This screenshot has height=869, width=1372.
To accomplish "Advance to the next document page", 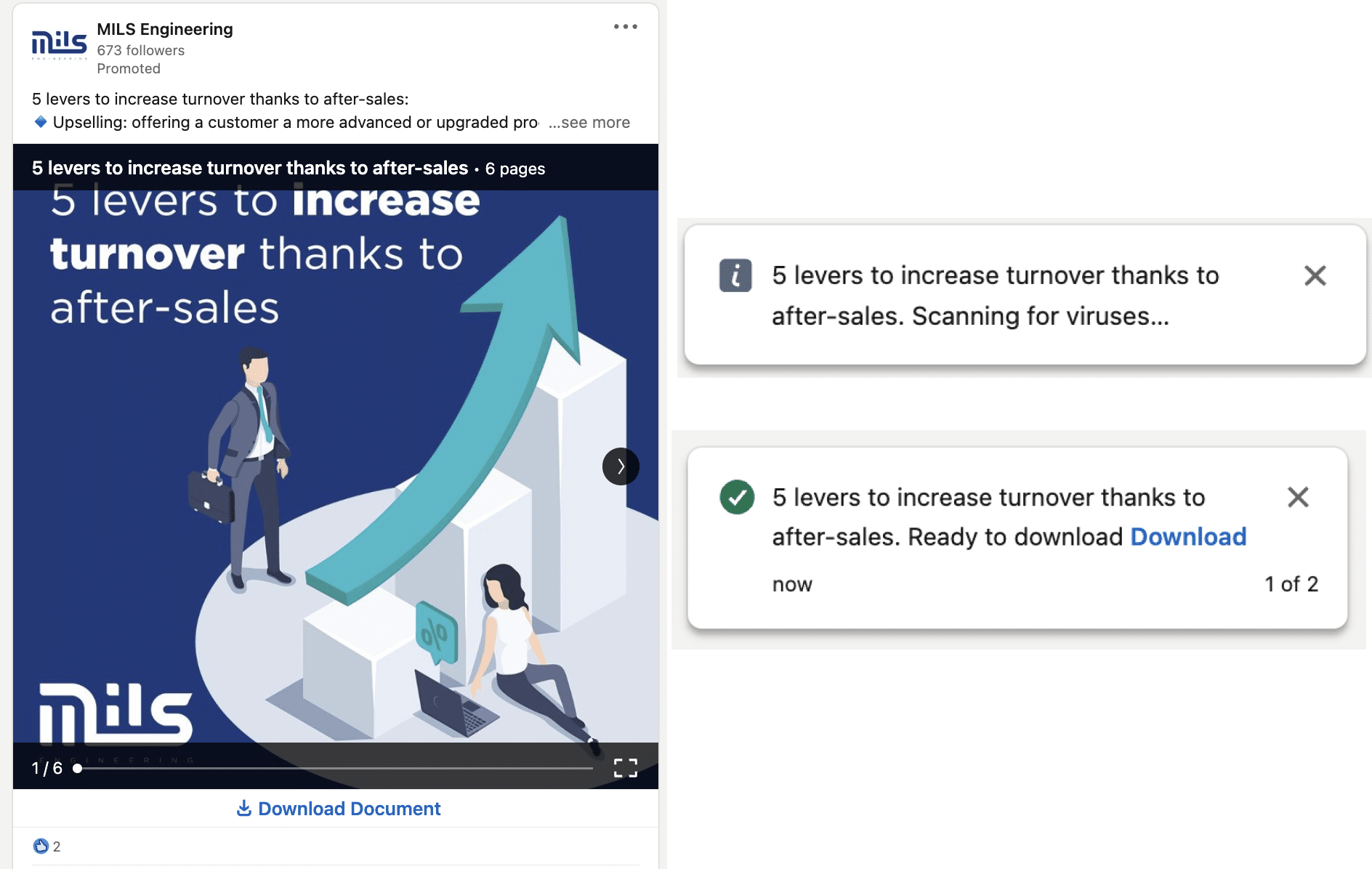I will click(x=621, y=466).
